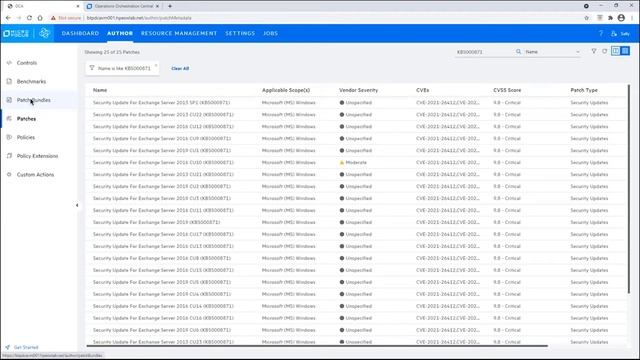The image size is (640, 360).
Task: Open the search-by Name dropdown
Action: click(552, 52)
